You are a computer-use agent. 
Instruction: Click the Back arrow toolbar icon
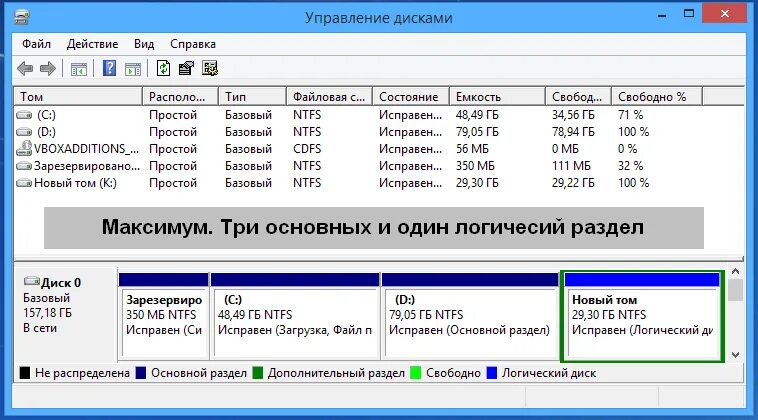(25, 69)
